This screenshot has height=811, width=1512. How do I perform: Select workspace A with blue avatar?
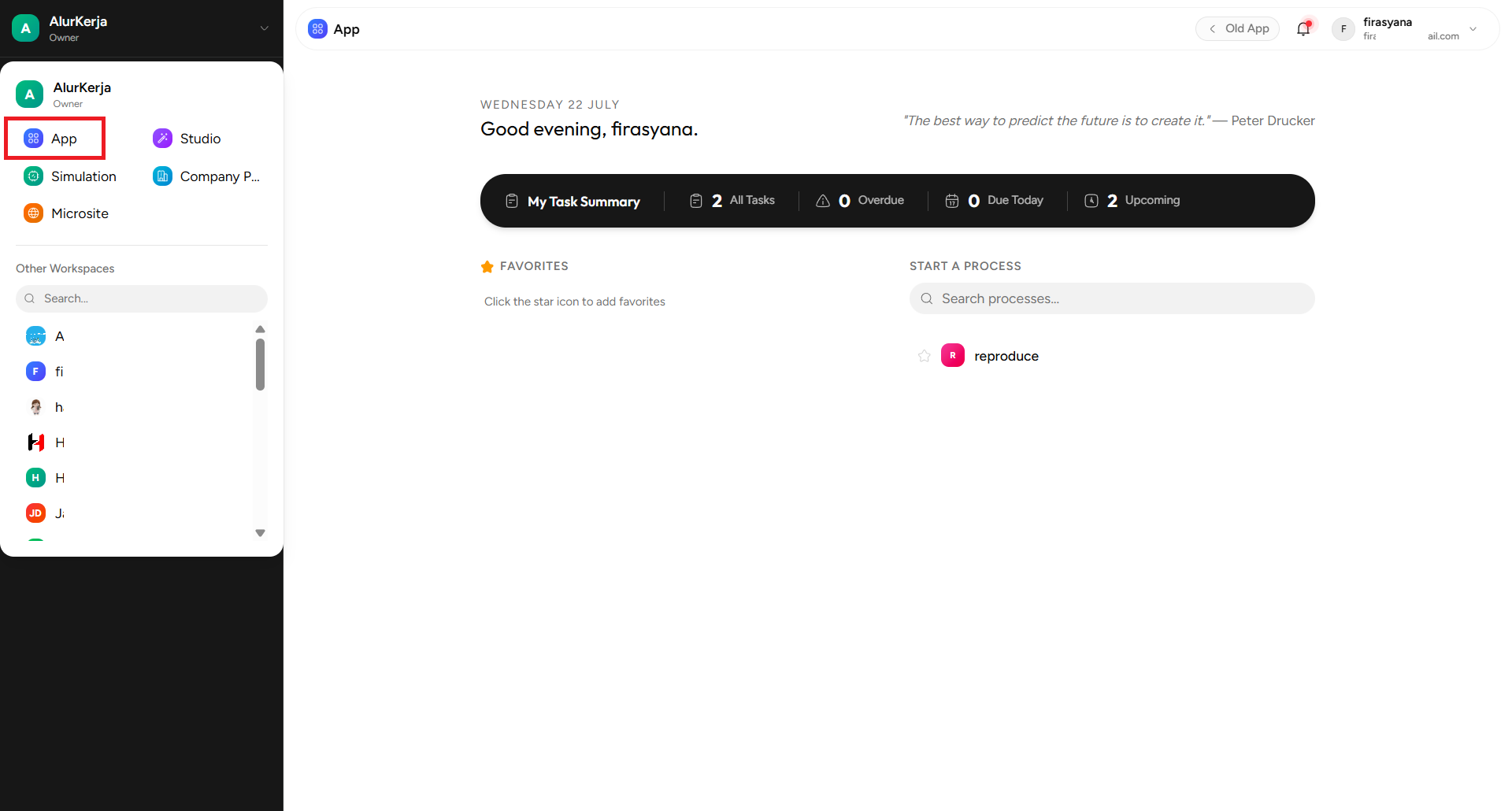point(46,336)
